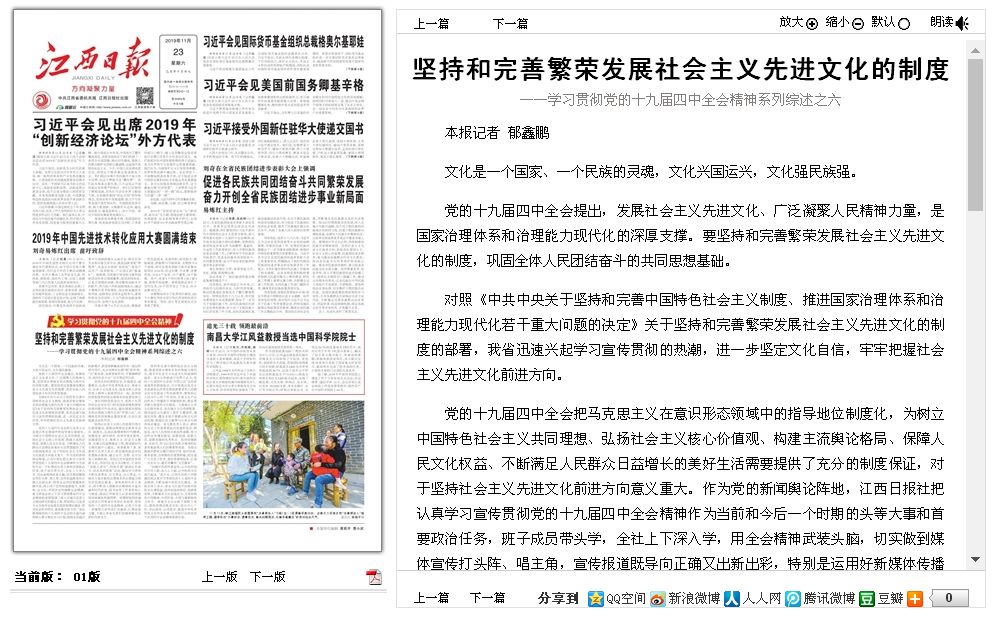Go to the previous page via 上一版
Screen dimensions: 997x618
(219, 577)
